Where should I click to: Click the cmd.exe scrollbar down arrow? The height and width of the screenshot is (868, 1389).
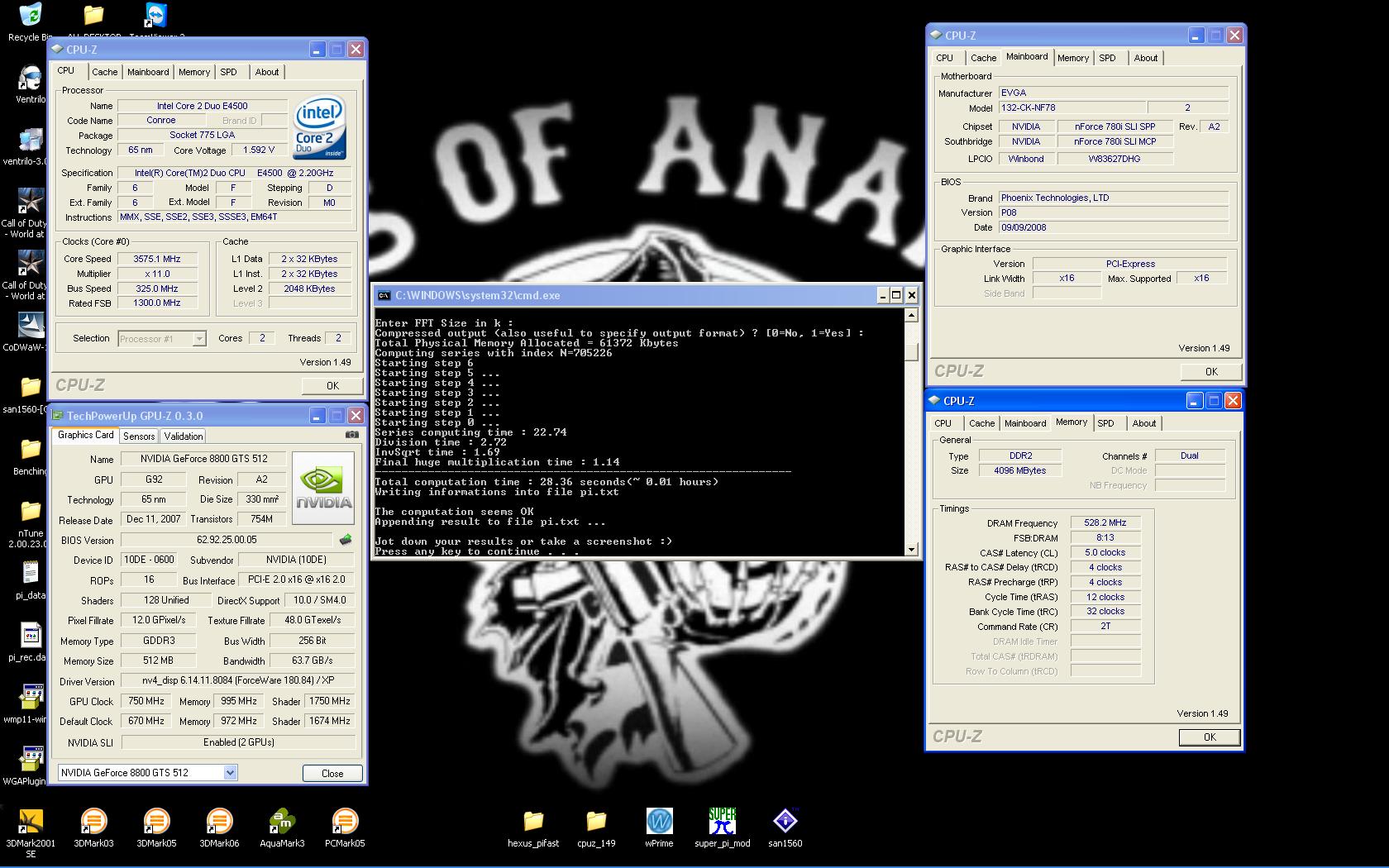coord(911,549)
